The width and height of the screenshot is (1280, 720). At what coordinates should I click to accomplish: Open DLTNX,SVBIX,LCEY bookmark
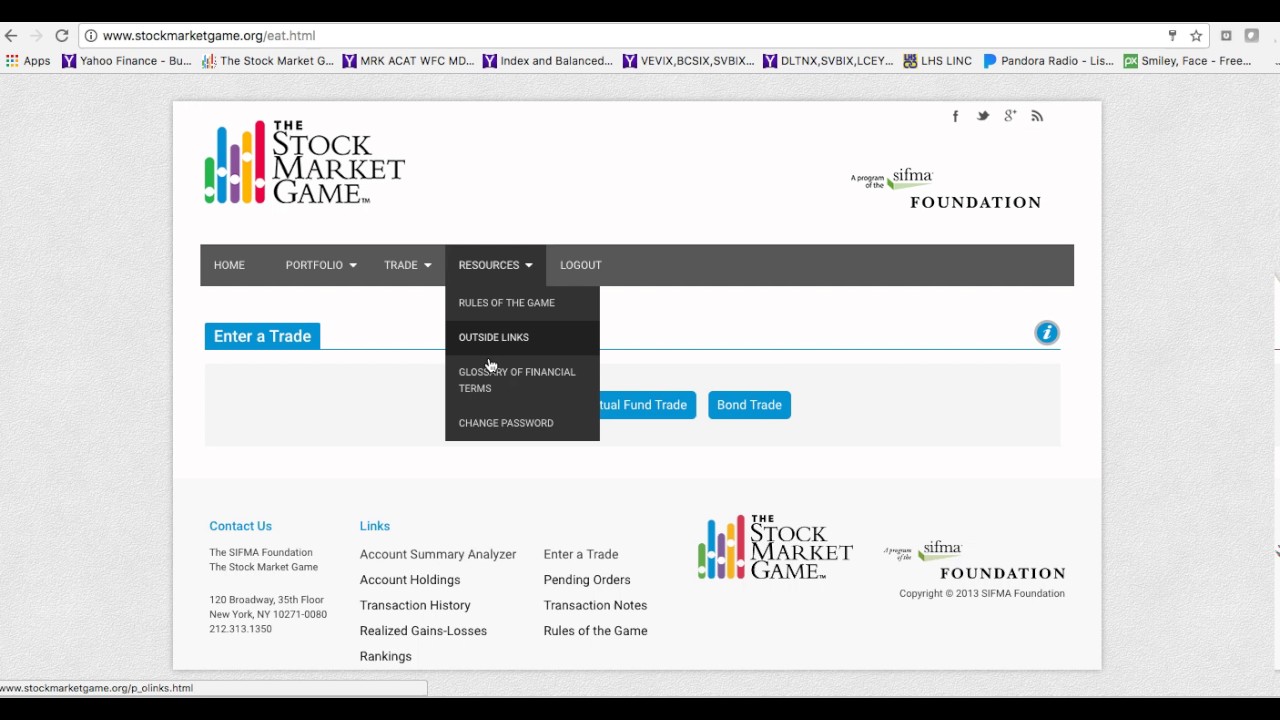[x=828, y=61]
